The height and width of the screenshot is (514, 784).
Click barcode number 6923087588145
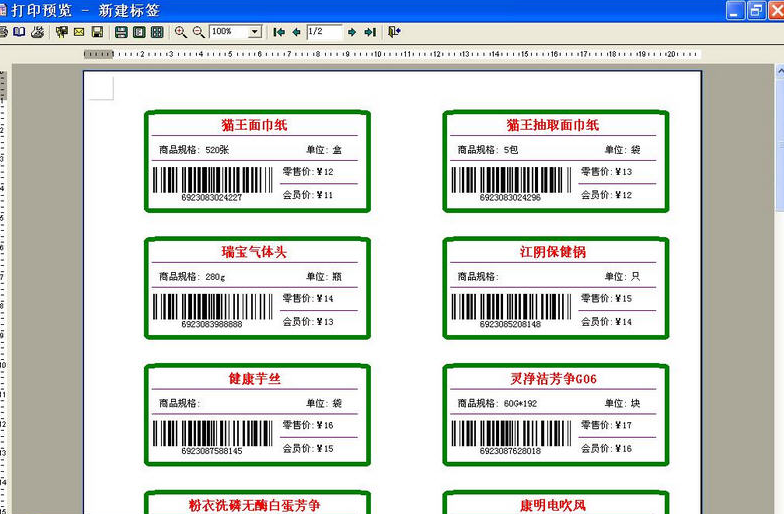(212, 450)
